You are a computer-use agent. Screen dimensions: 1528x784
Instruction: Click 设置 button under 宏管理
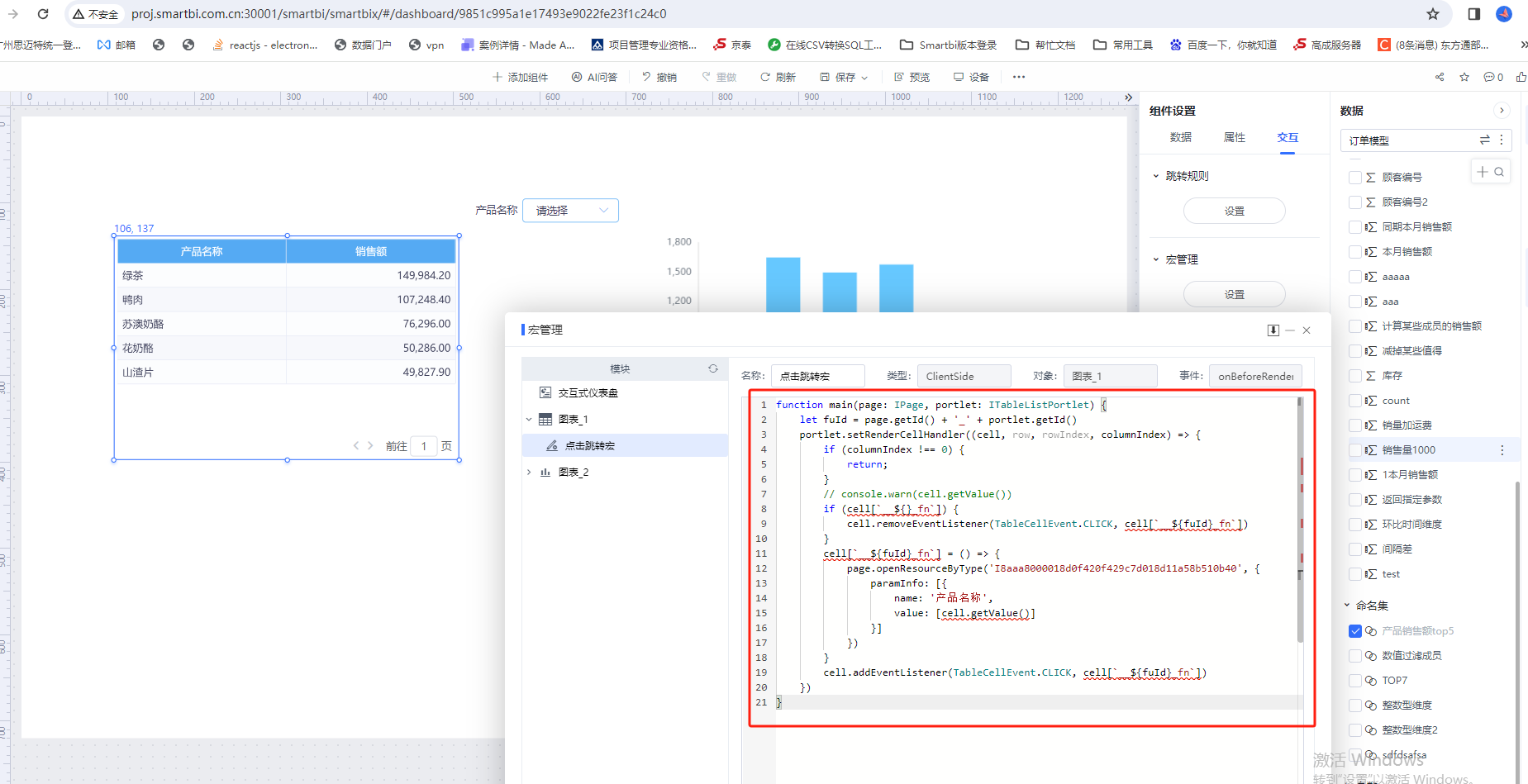(x=1235, y=294)
